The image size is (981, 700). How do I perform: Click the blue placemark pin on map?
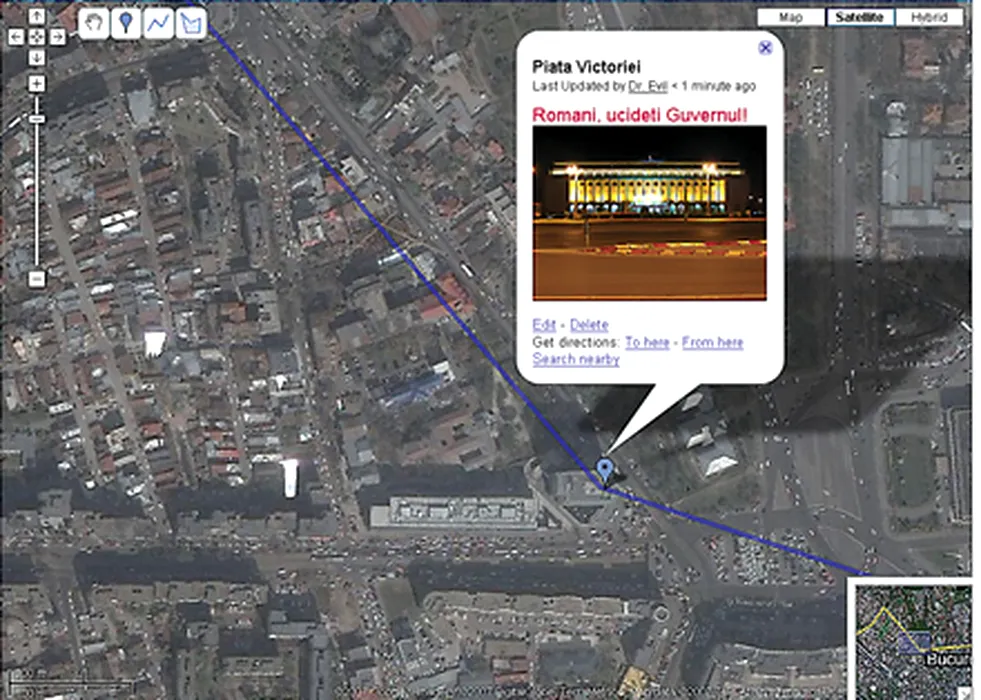(x=604, y=472)
